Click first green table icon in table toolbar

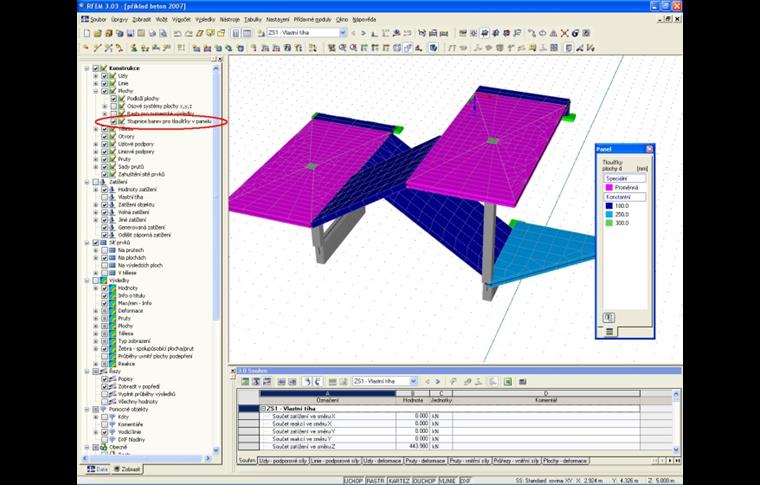coord(245,381)
